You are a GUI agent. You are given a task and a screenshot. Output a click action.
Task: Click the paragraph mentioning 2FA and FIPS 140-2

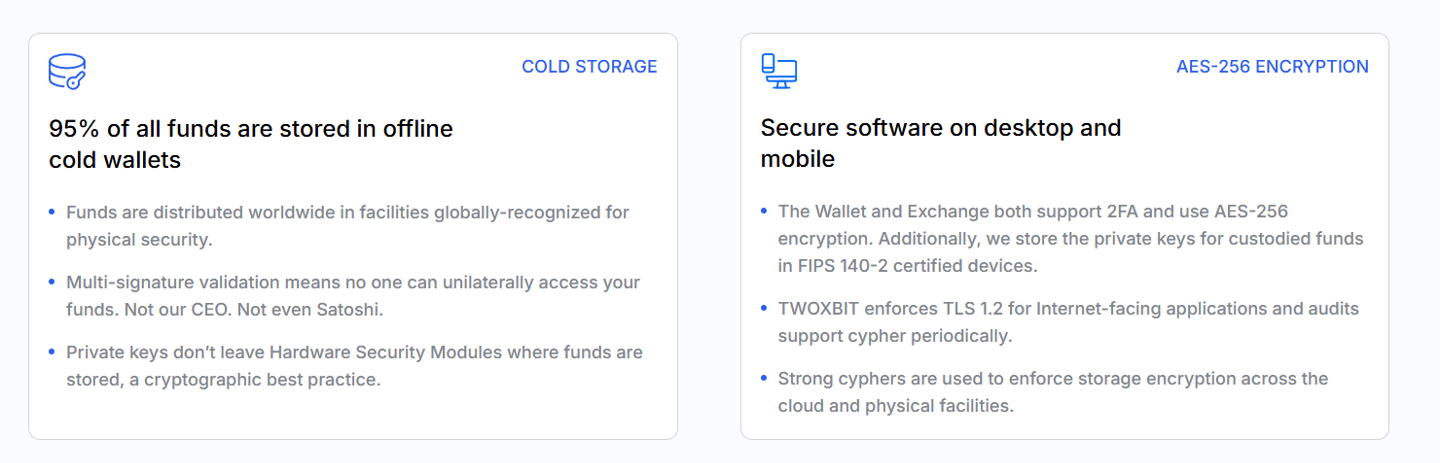point(1070,239)
